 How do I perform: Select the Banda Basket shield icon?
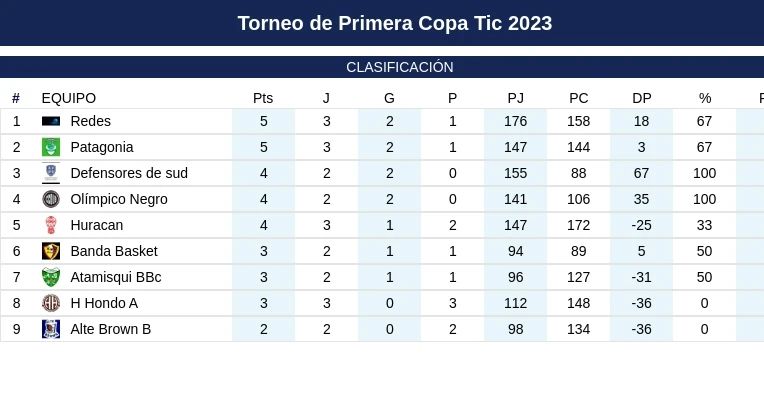click(x=51, y=251)
